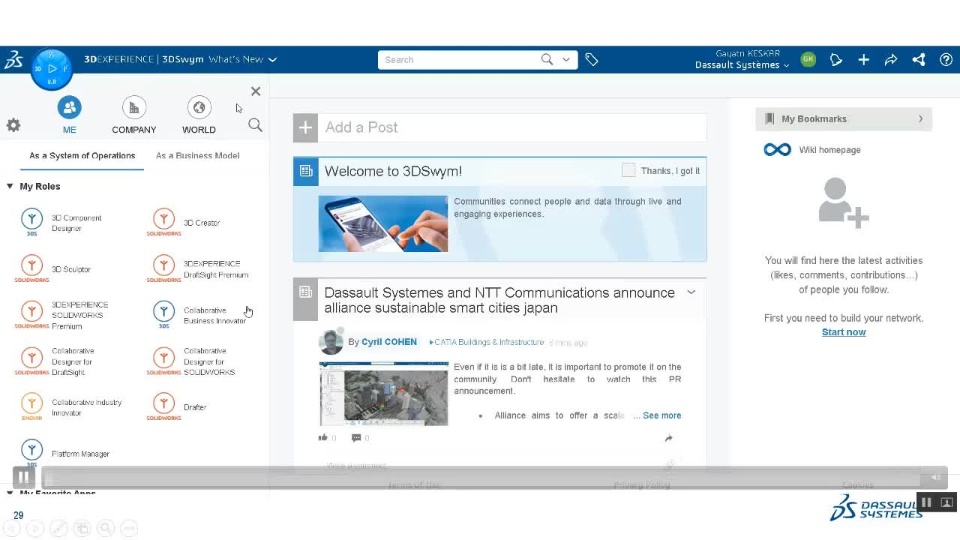Click the 3DS logo icon in header
The image size is (960, 540).
13,59
